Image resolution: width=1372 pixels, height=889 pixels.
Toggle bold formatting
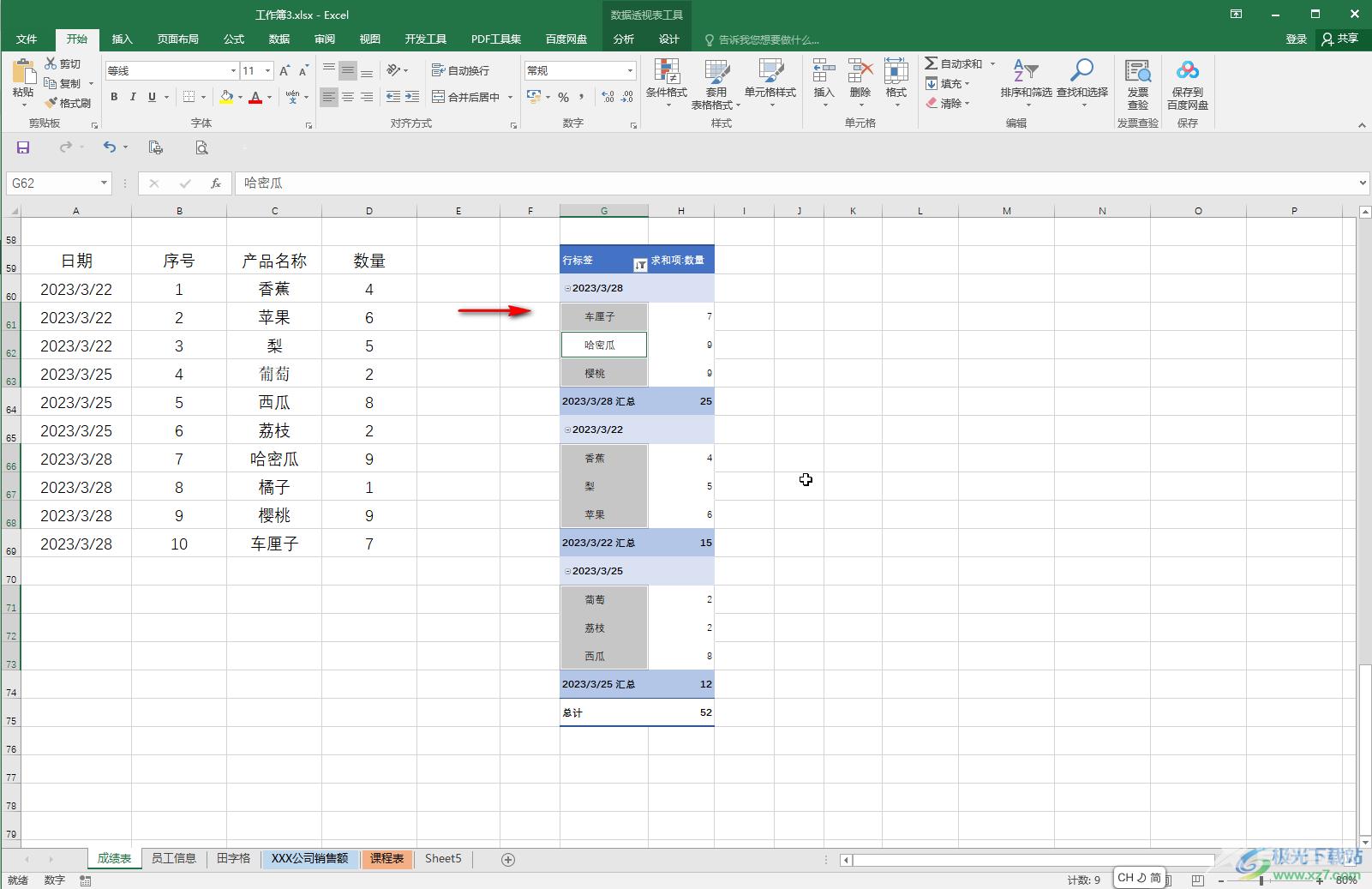click(x=114, y=97)
